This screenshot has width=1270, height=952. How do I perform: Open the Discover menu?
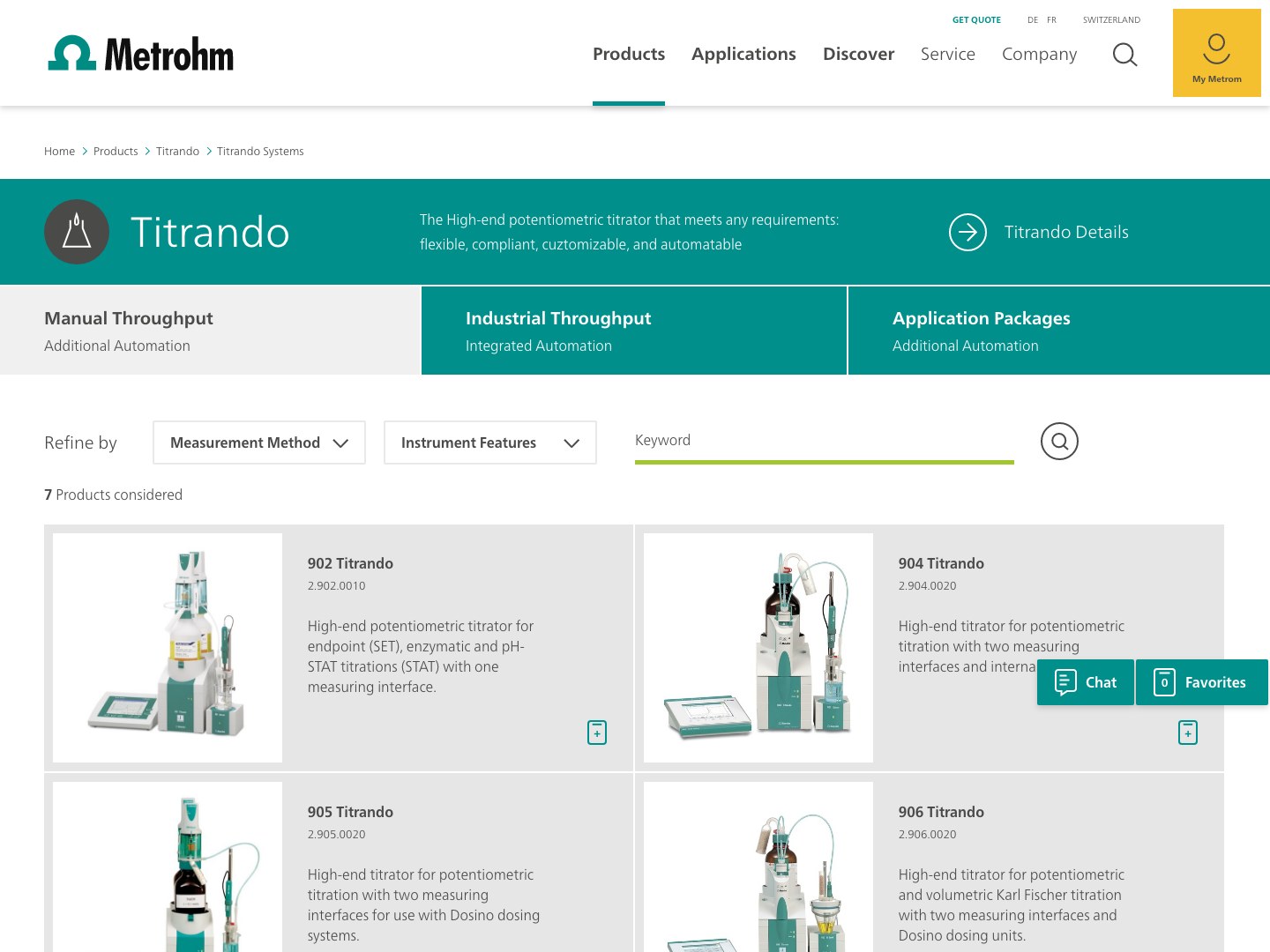(x=858, y=54)
